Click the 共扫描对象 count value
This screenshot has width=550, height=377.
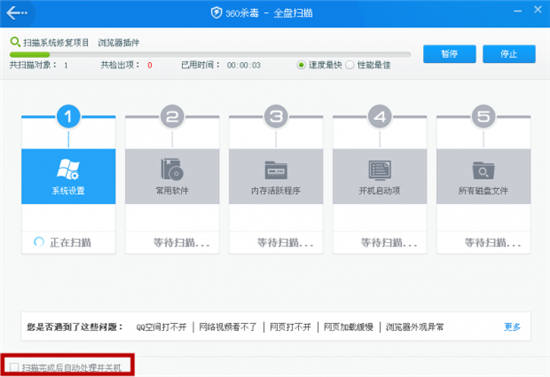coord(66,65)
